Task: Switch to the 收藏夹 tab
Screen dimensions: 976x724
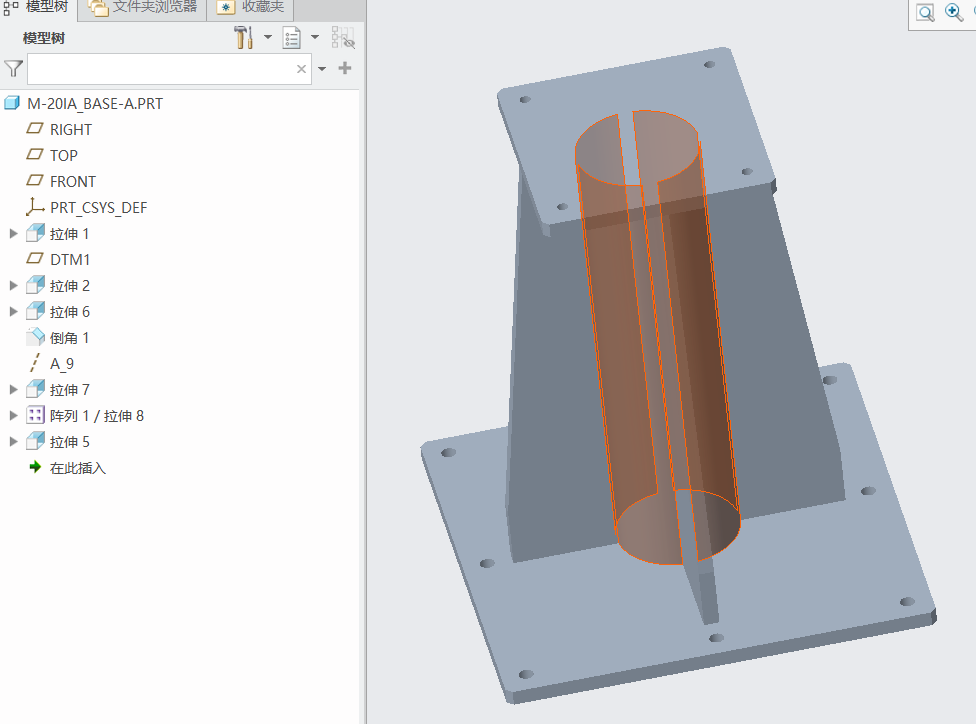Action: point(250,7)
